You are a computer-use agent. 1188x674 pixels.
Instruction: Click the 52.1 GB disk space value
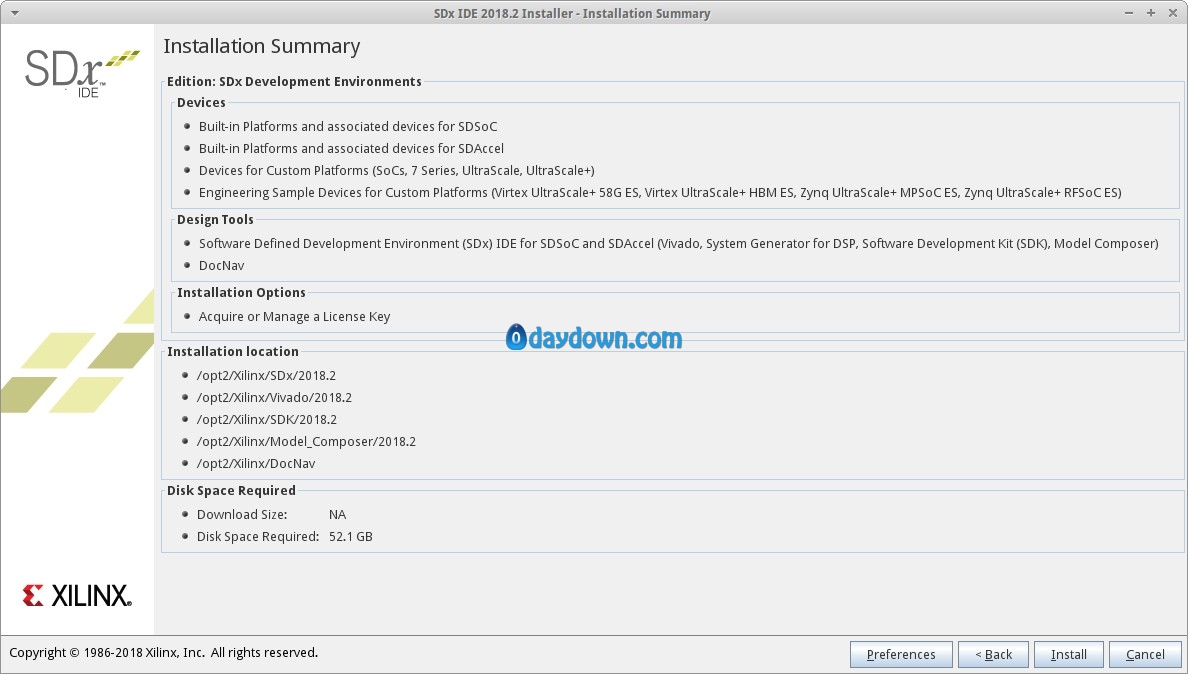[x=351, y=536]
